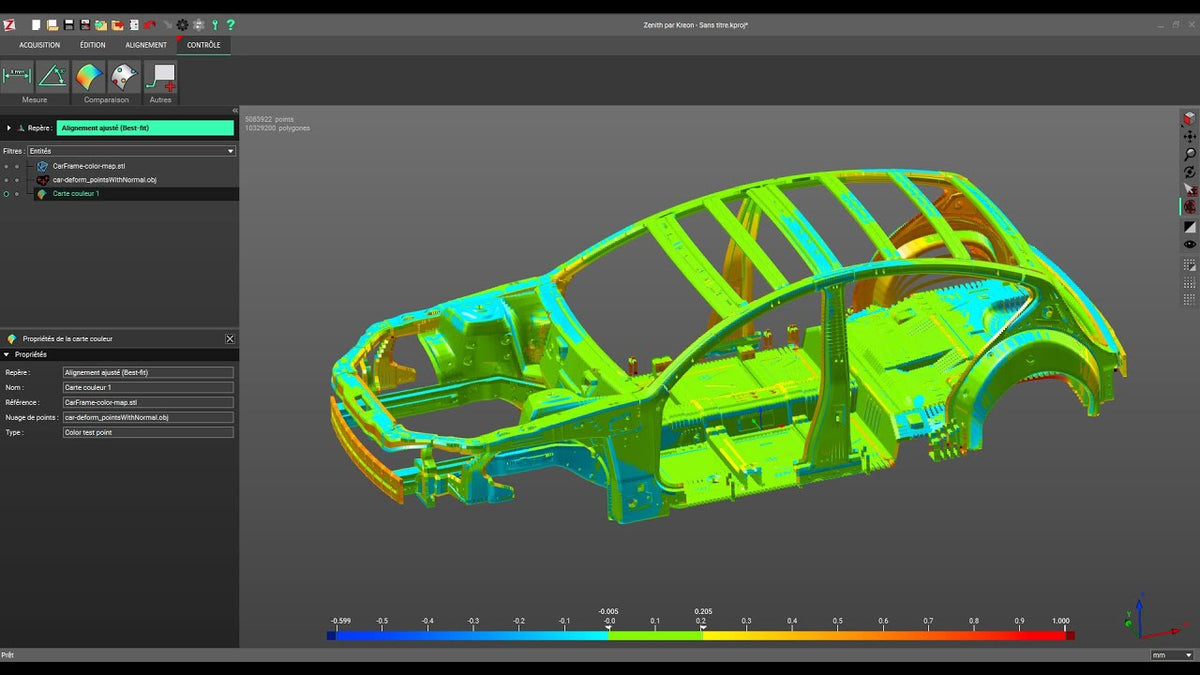Image resolution: width=1200 pixels, height=675 pixels.
Task: Open the settings gear in top toolbar
Action: pyautogui.click(x=182, y=25)
